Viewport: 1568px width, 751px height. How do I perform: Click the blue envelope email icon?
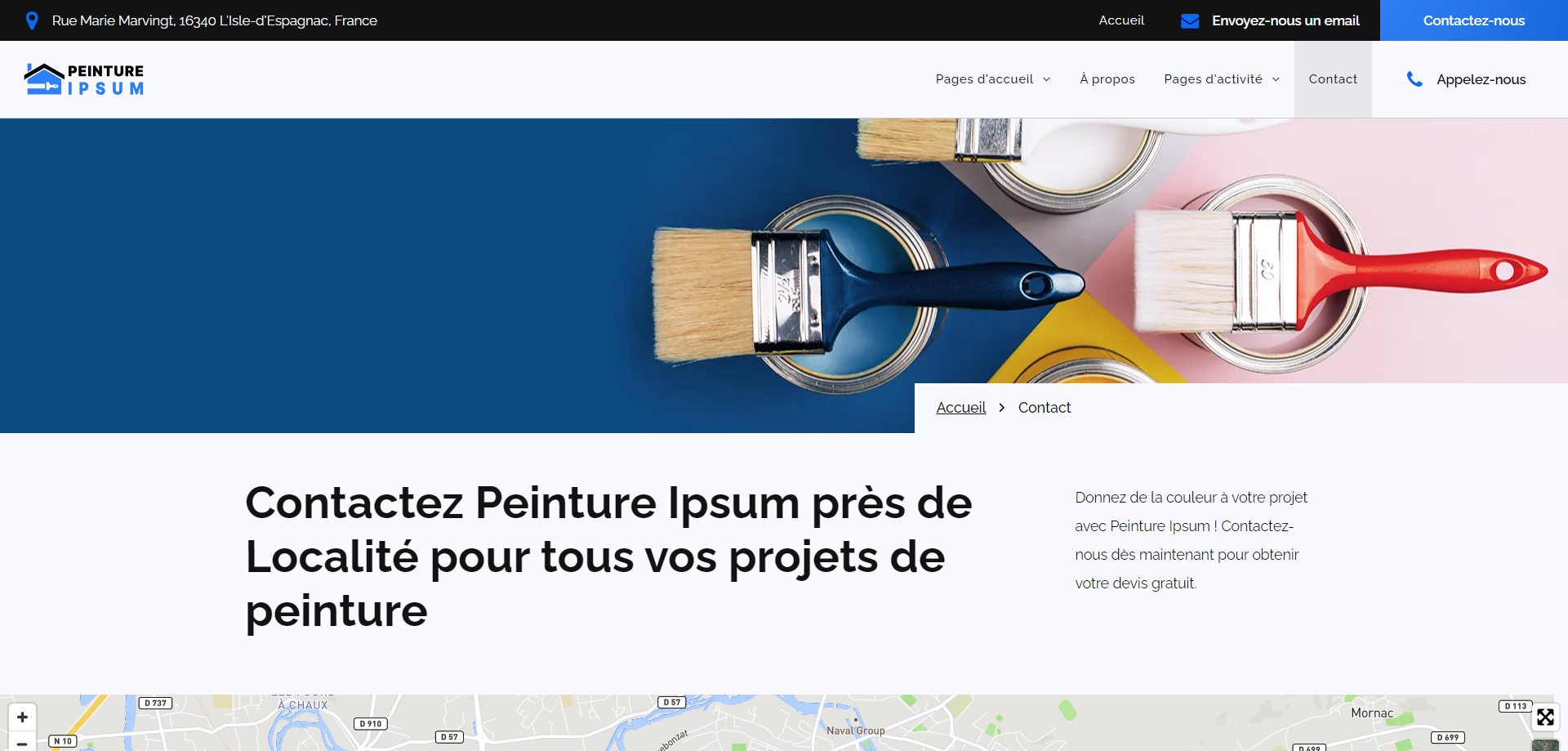click(x=1190, y=20)
